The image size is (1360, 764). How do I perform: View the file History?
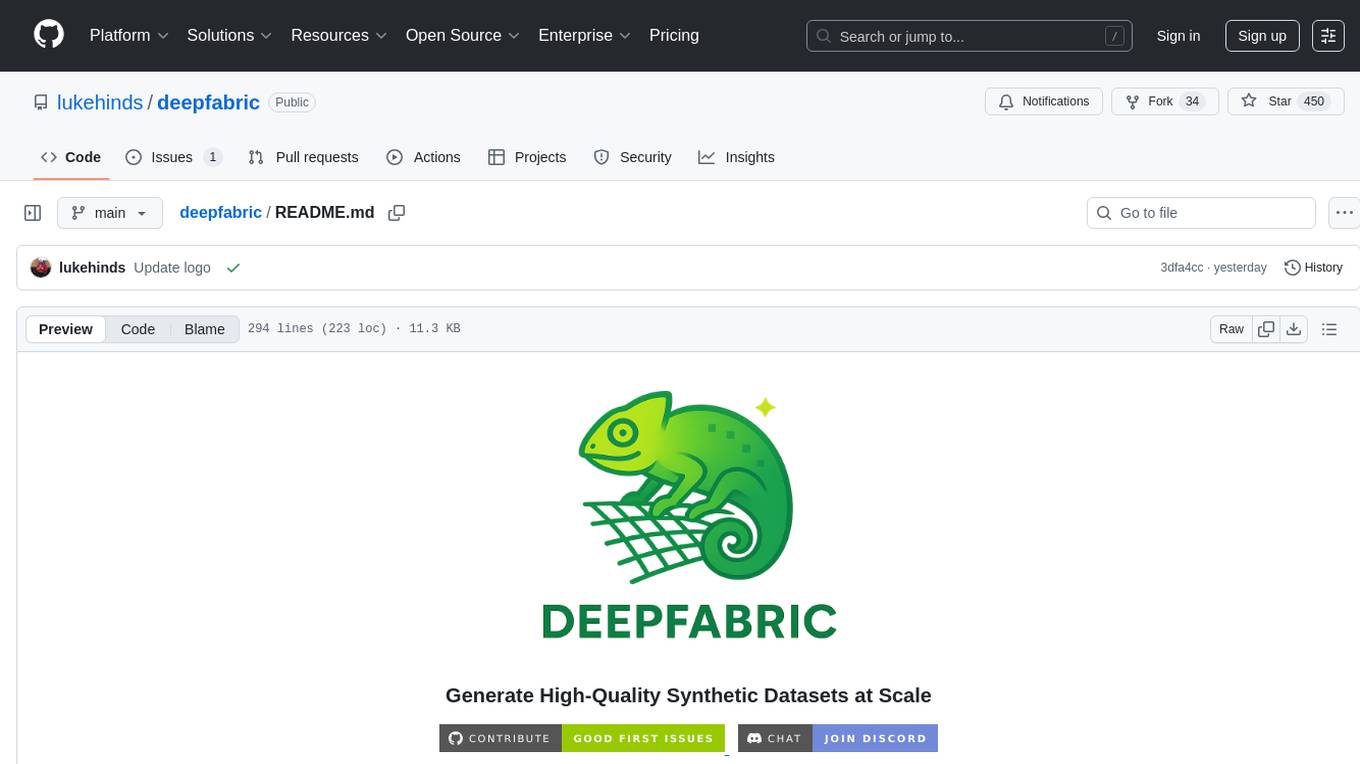pos(1313,268)
